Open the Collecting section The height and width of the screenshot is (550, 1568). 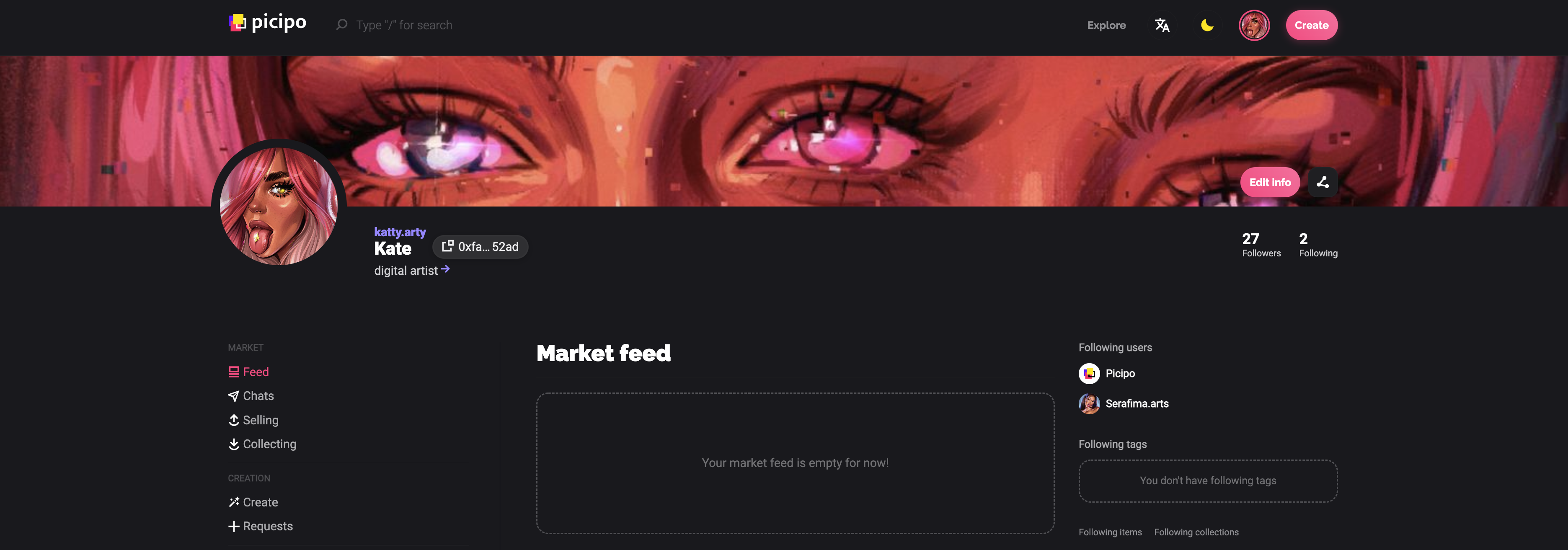(x=262, y=444)
